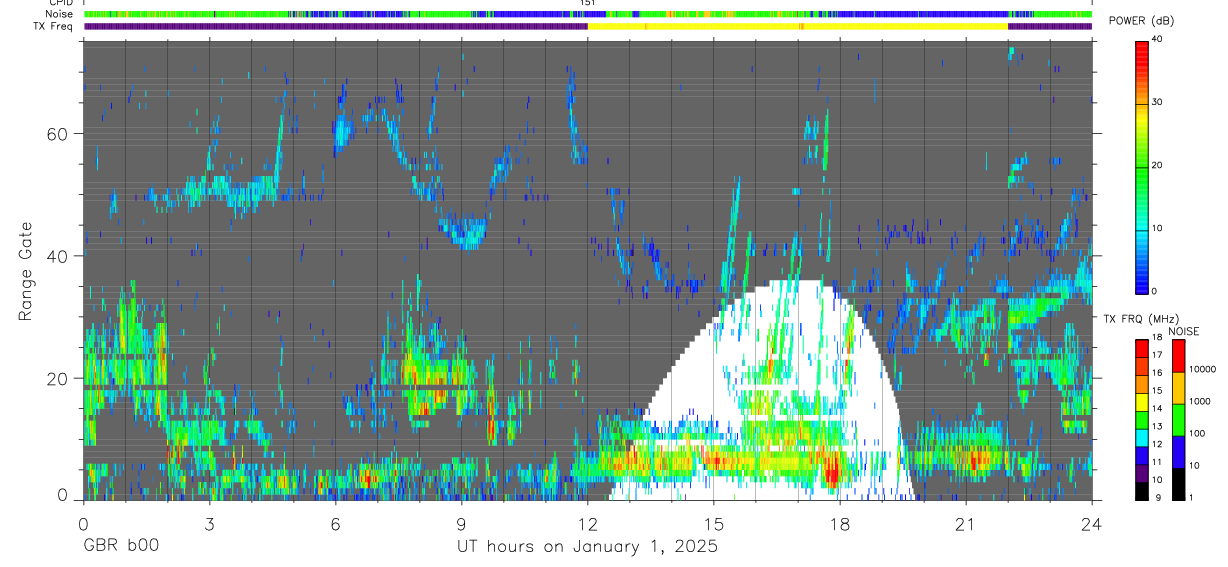Screen dimensions: 1228x567
Task: Click the time axis tick '9'
Action: pyautogui.click(x=461, y=524)
